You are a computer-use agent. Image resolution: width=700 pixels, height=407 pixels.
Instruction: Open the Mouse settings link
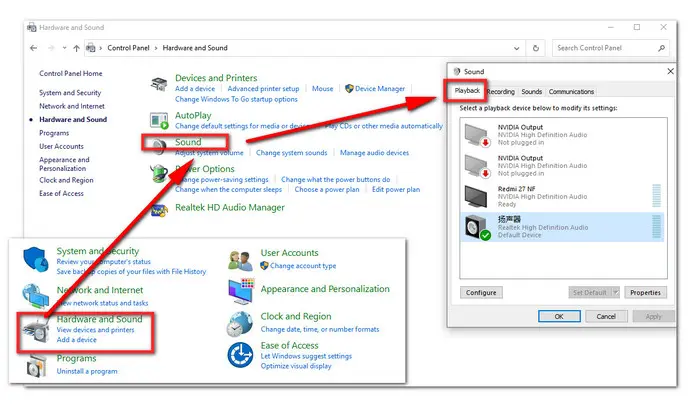322,89
